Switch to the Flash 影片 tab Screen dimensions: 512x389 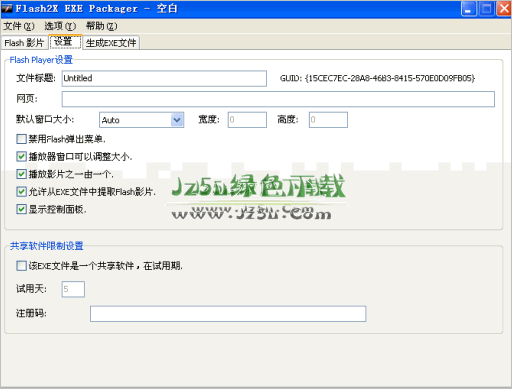tap(24, 43)
